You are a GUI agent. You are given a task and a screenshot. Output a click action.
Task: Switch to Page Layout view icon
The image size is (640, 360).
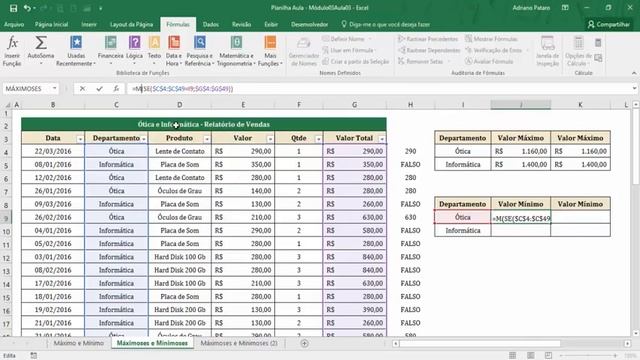pos(531,356)
